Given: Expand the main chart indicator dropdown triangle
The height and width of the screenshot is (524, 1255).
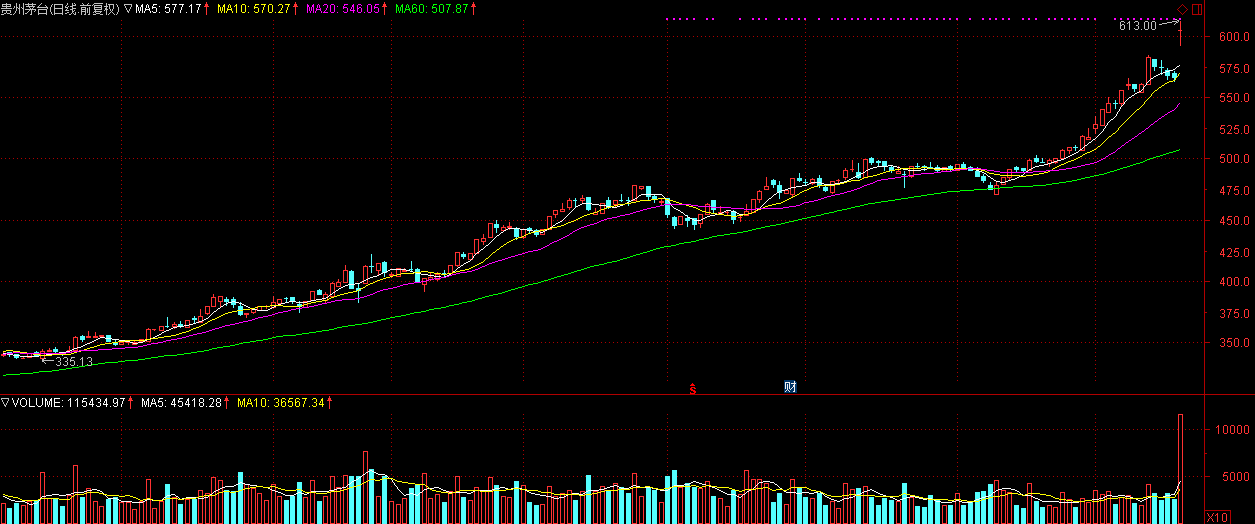Looking at the screenshot, I should pos(128,9).
